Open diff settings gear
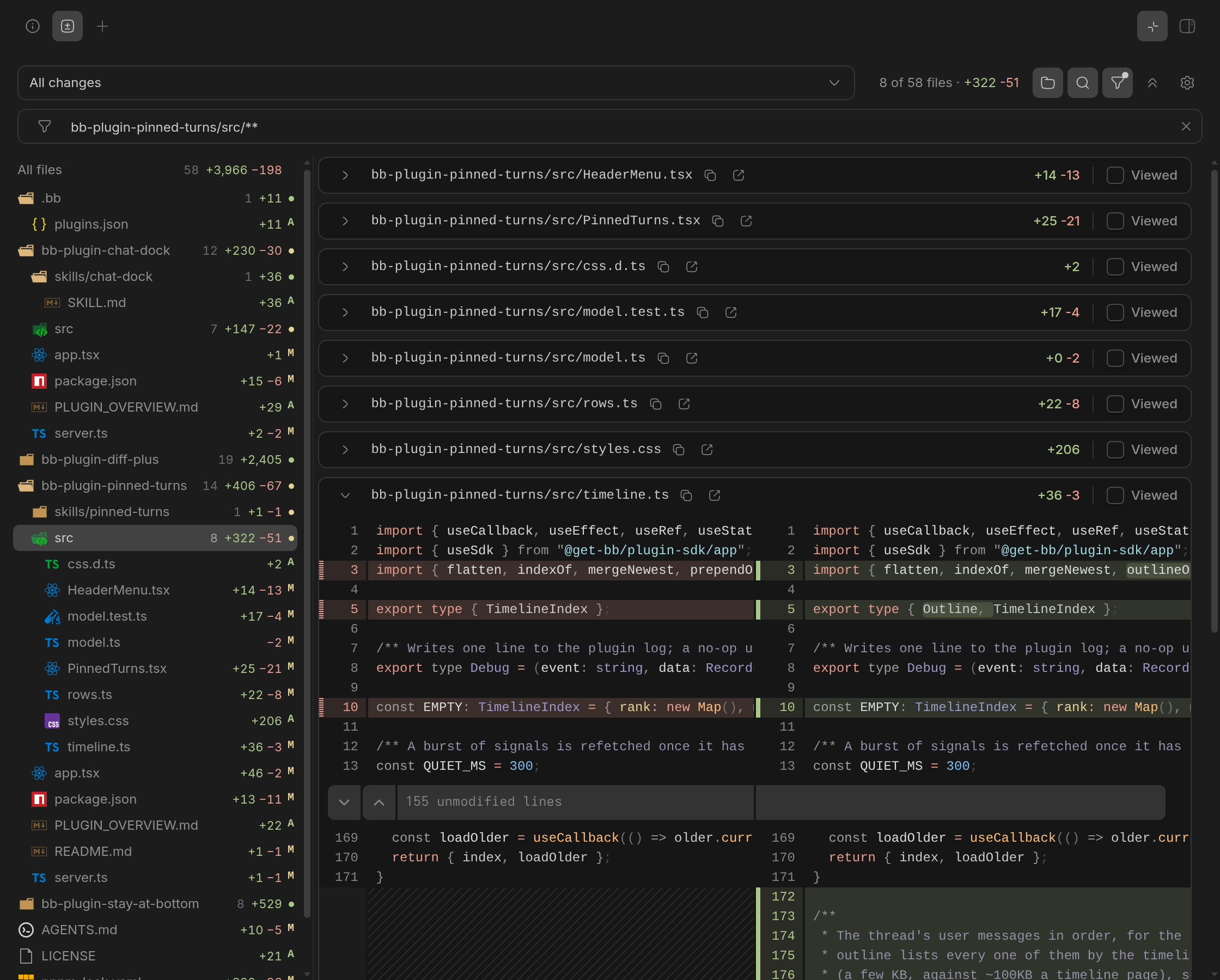This screenshot has width=1220, height=980. pyautogui.click(x=1187, y=83)
